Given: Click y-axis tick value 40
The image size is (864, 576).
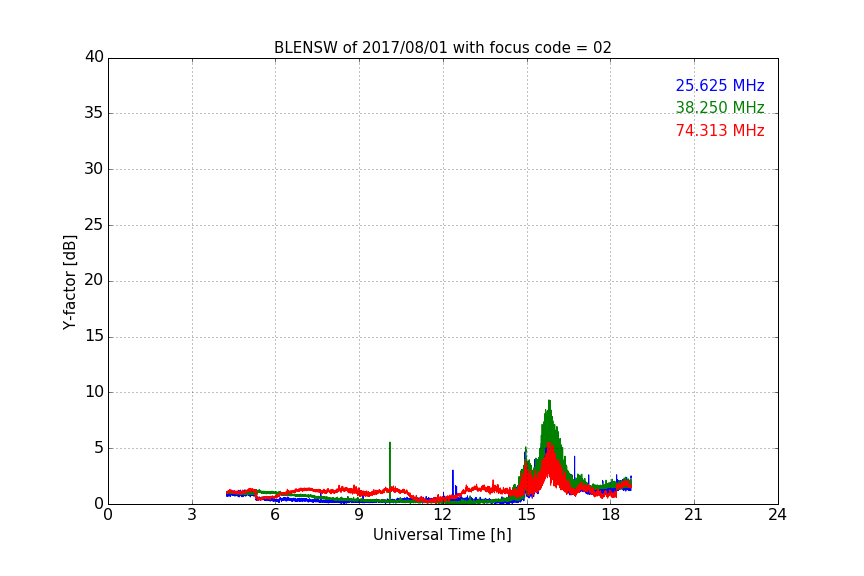Looking at the screenshot, I should 94,57.
